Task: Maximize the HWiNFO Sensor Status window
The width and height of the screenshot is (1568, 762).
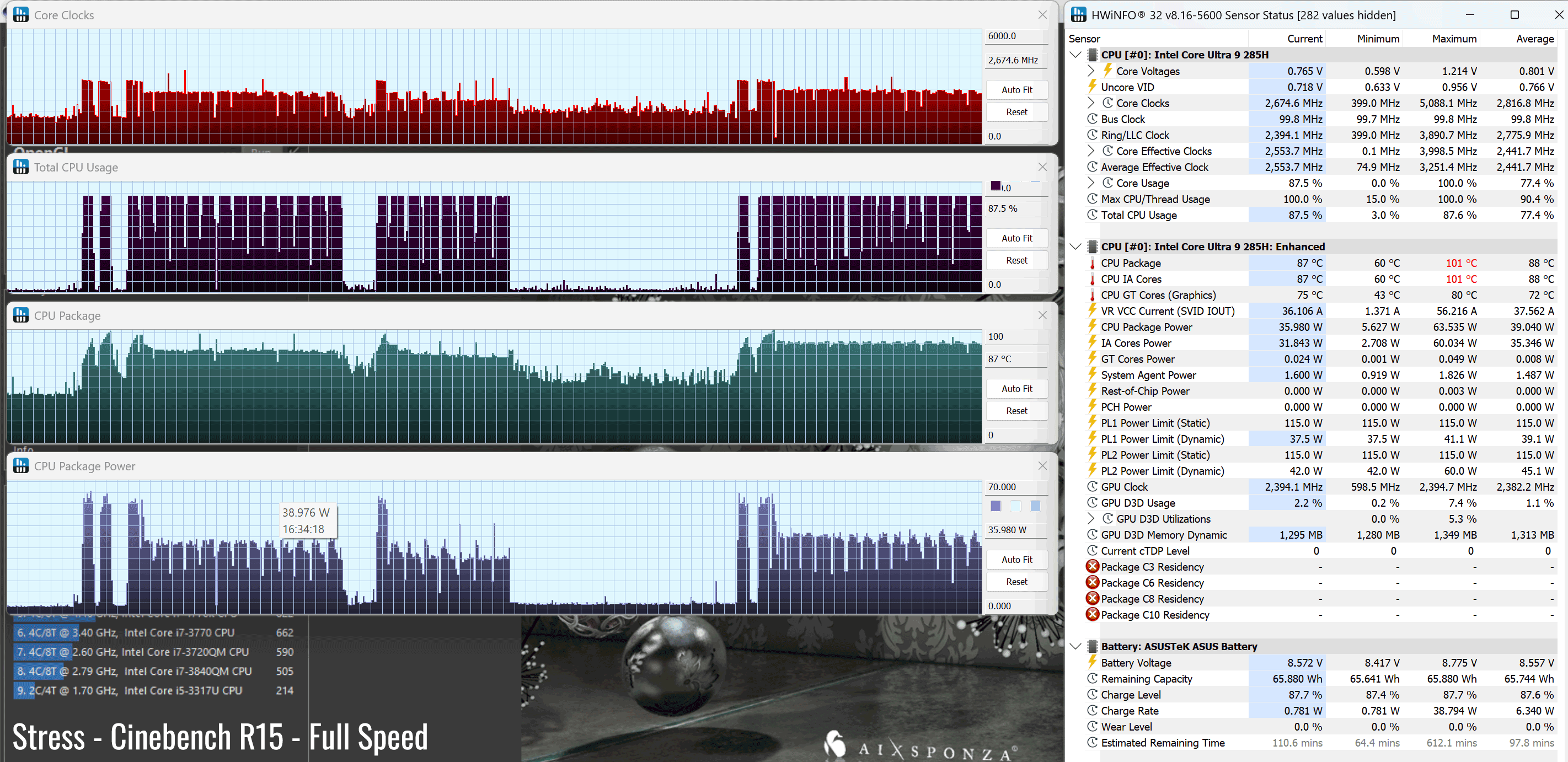Action: pos(1515,14)
